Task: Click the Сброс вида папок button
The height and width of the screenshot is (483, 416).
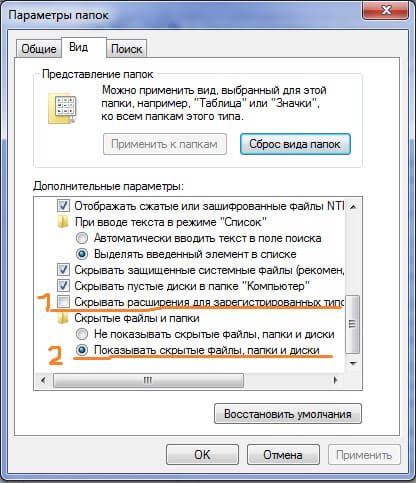Action: 295,144
